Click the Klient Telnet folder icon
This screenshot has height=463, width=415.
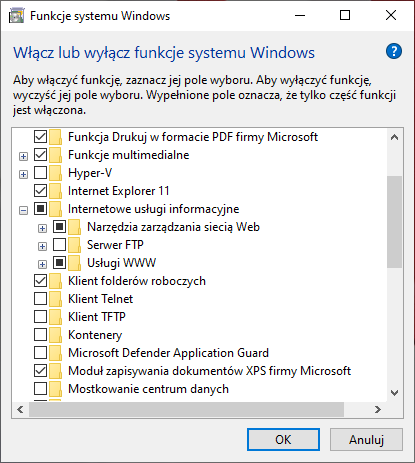[x=55, y=299]
